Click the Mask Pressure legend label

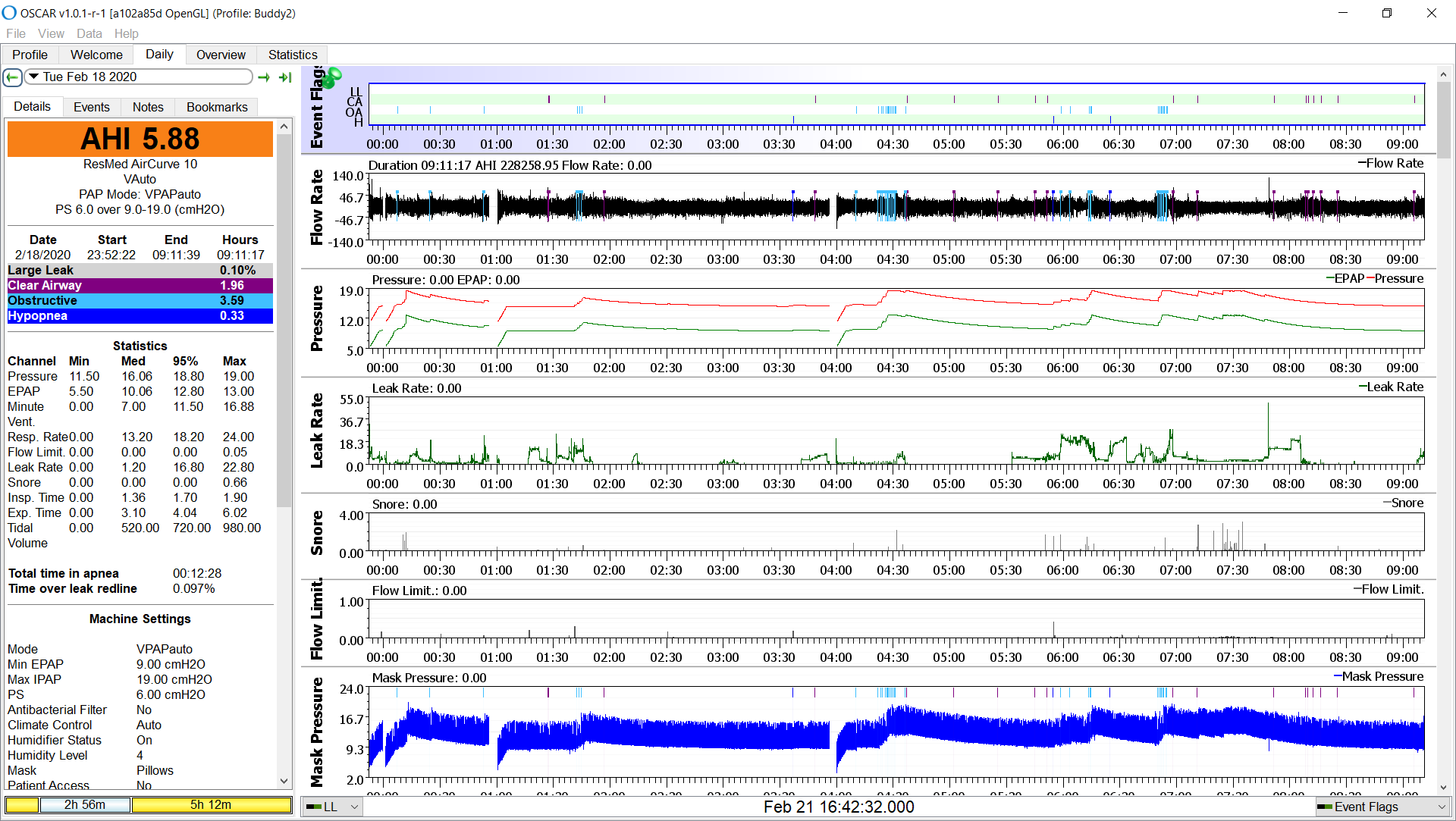point(1382,676)
